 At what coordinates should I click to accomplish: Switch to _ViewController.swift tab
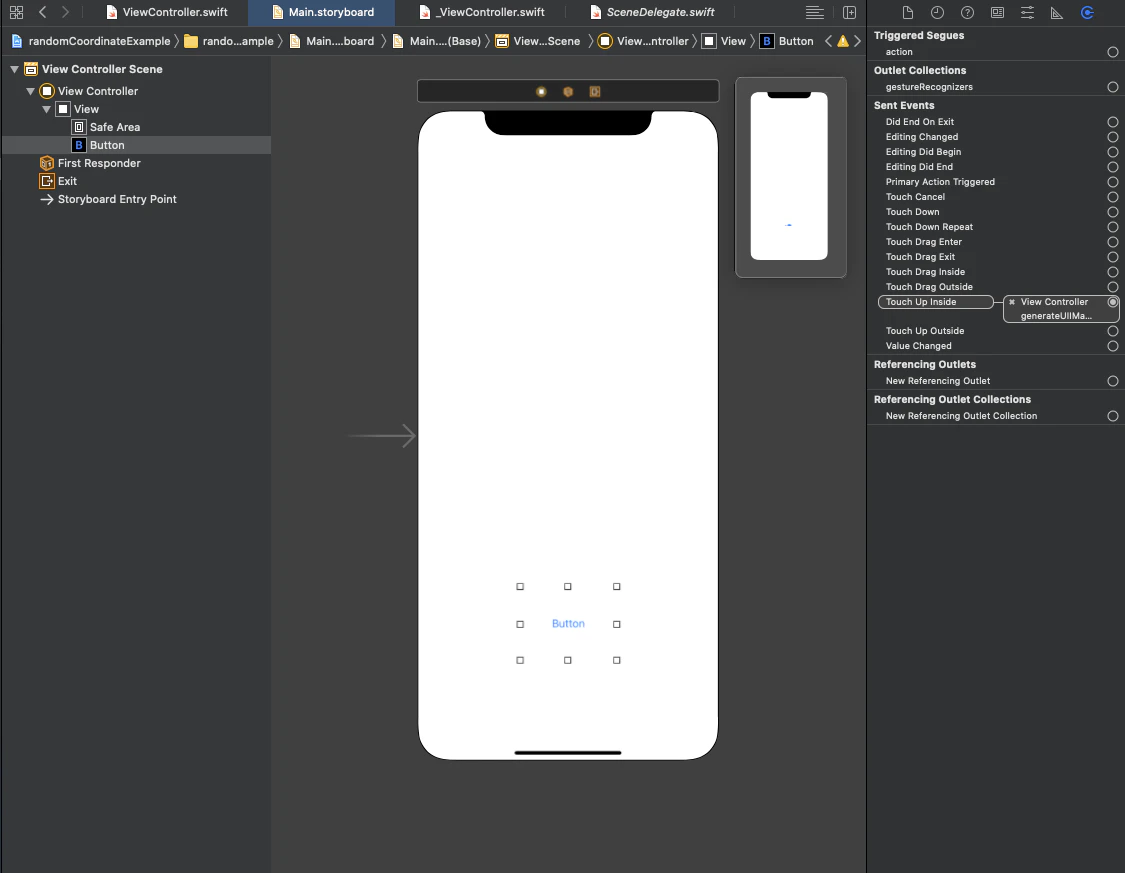[x=481, y=12]
